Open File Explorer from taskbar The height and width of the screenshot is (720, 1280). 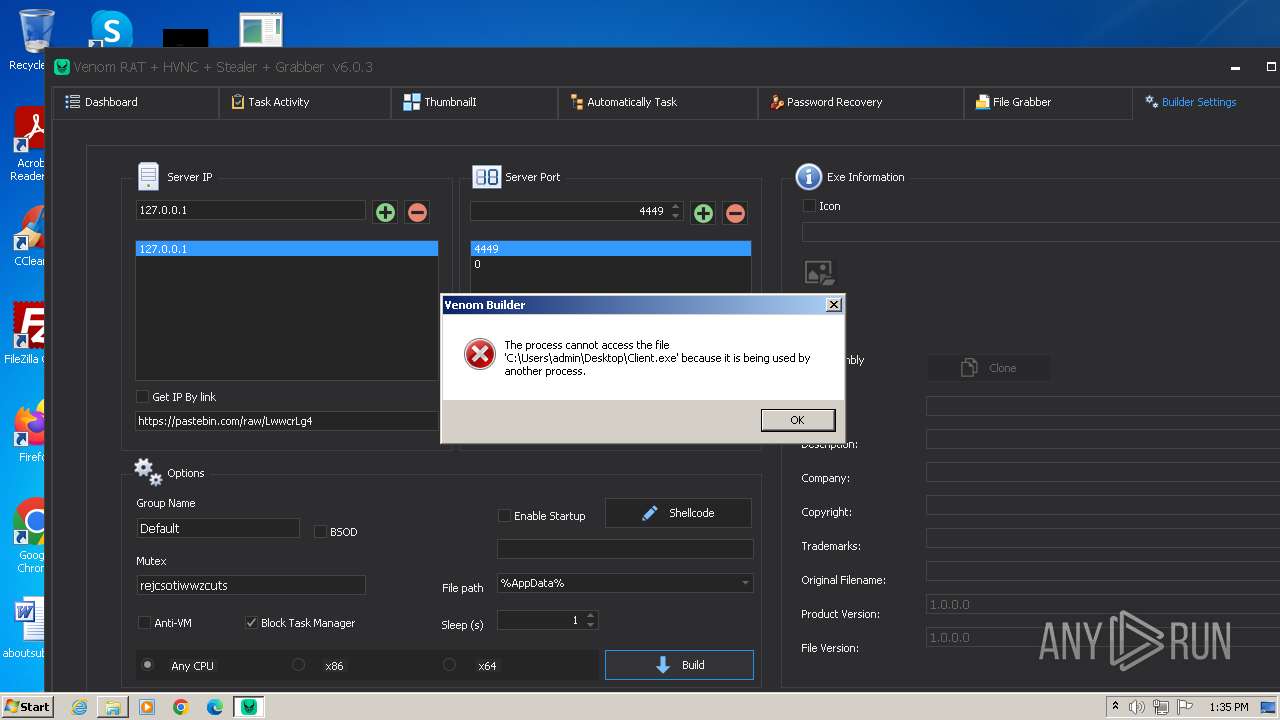[x=113, y=707]
